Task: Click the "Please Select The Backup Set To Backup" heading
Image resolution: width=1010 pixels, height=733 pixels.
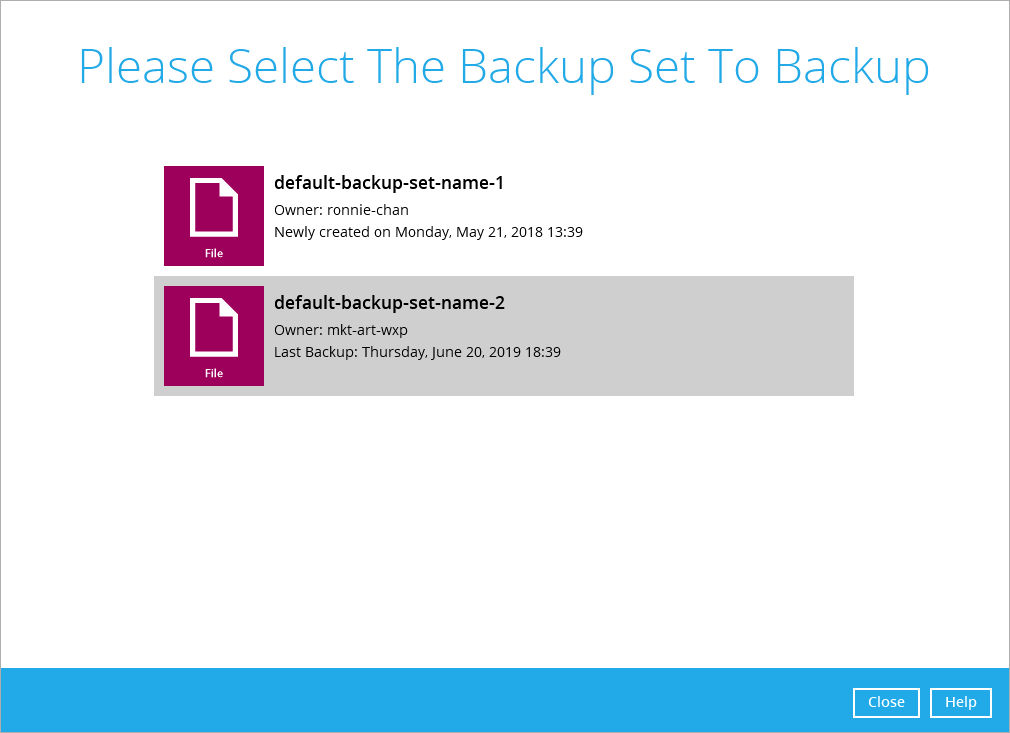Action: [504, 68]
